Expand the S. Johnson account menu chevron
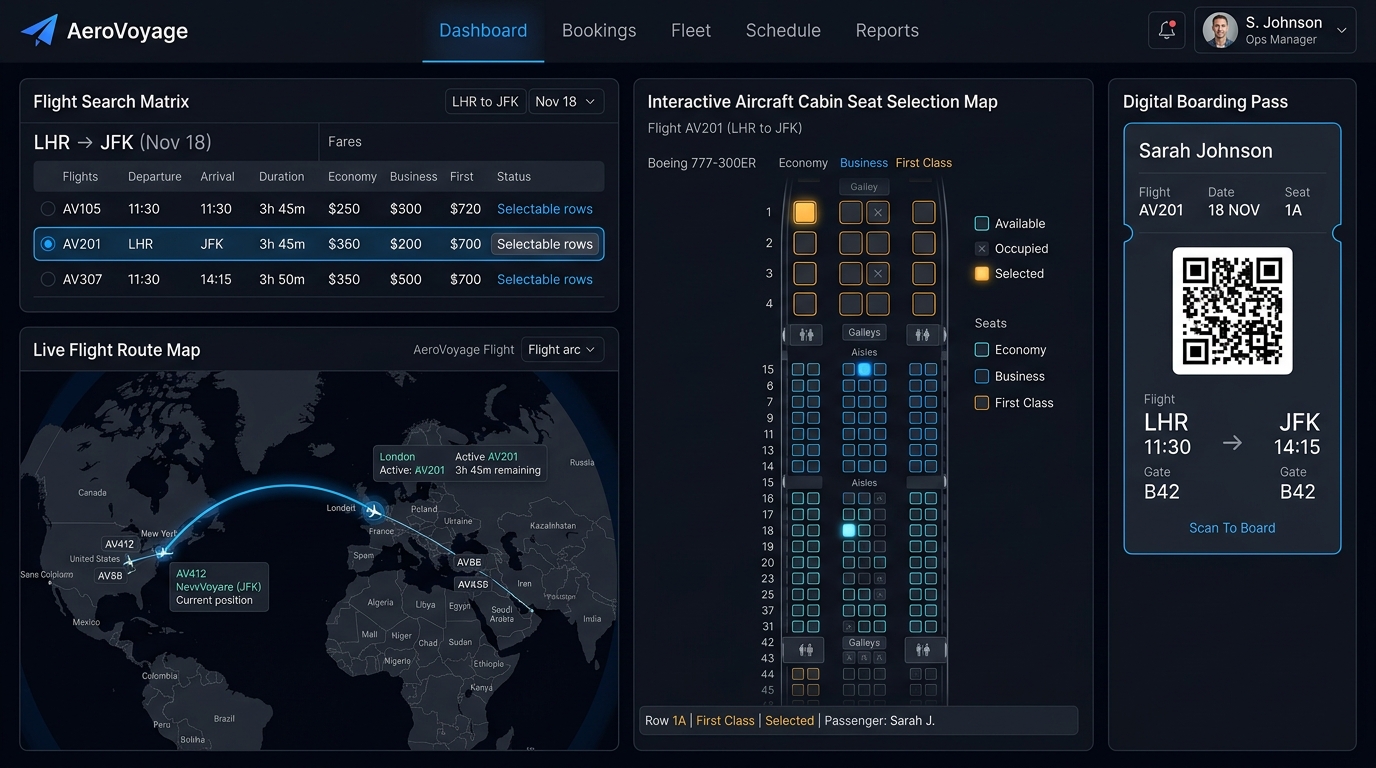This screenshot has height=768, width=1376. (1342, 31)
